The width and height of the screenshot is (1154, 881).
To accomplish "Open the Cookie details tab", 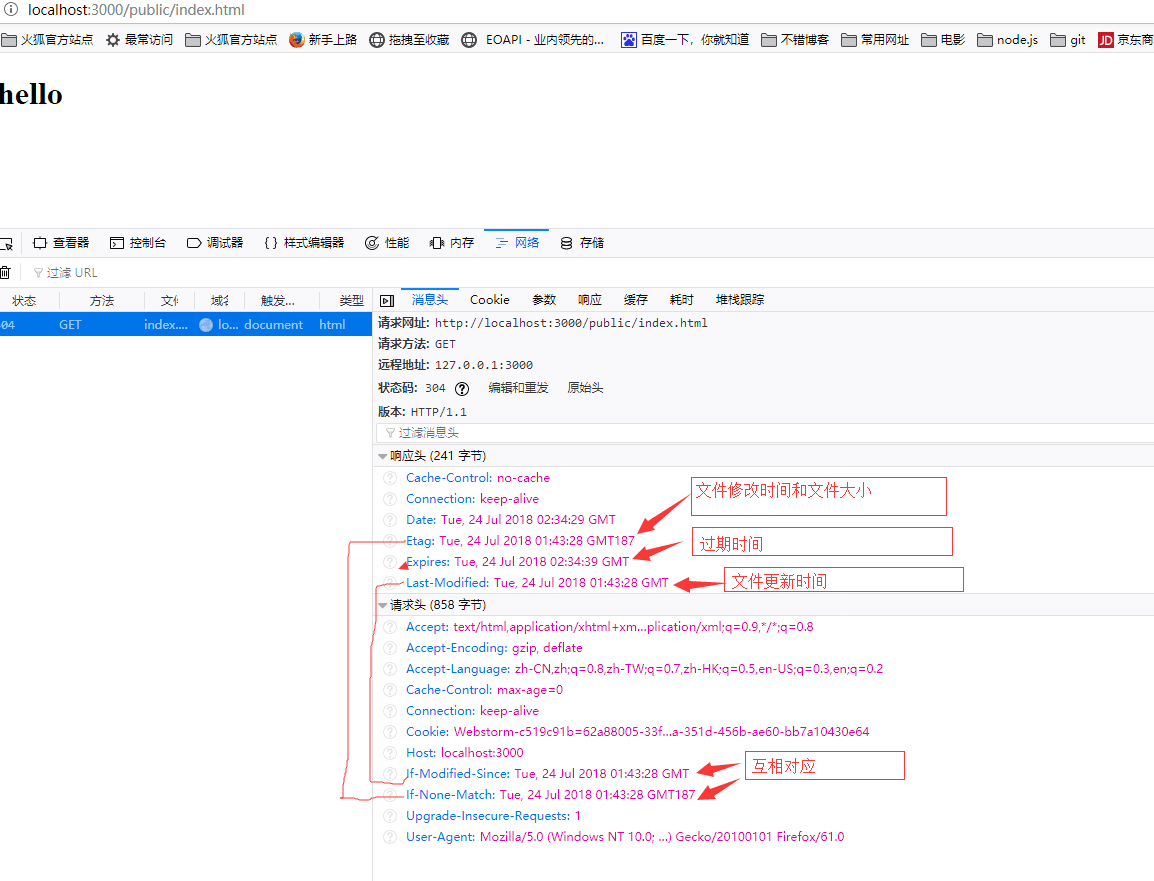I will tap(489, 300).
